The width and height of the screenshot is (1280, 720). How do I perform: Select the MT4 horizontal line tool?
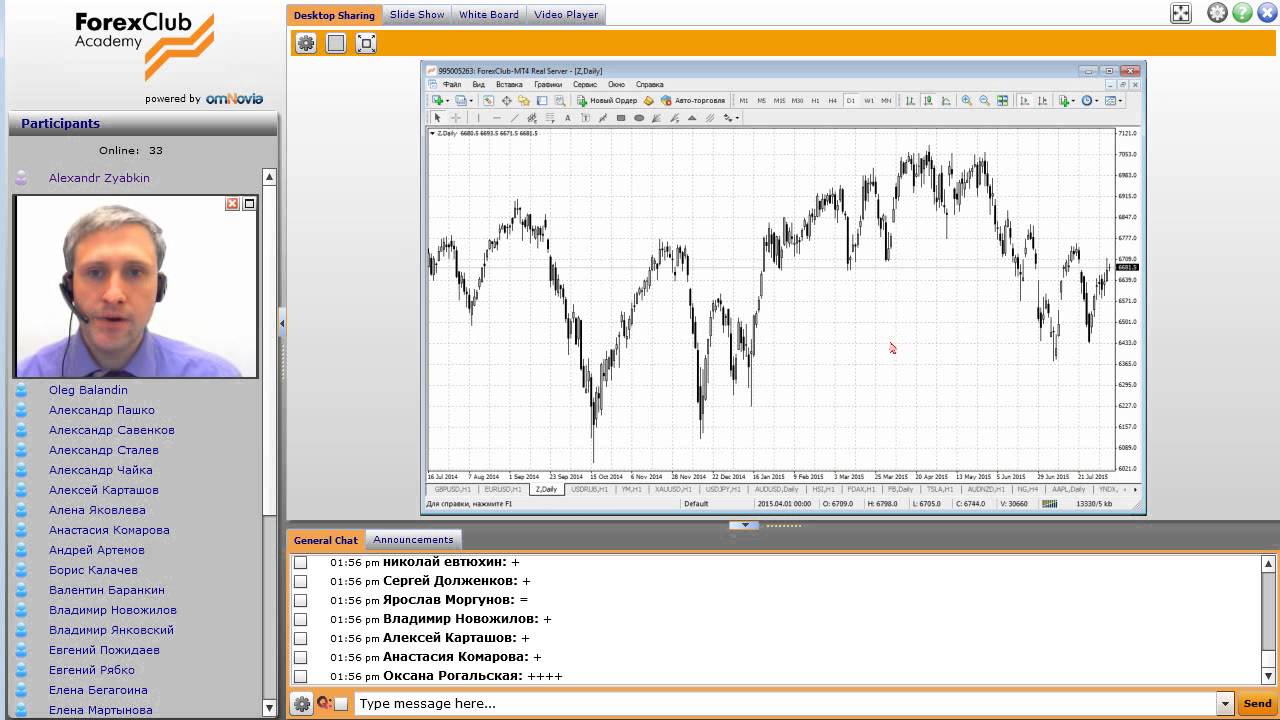[496, 118]
